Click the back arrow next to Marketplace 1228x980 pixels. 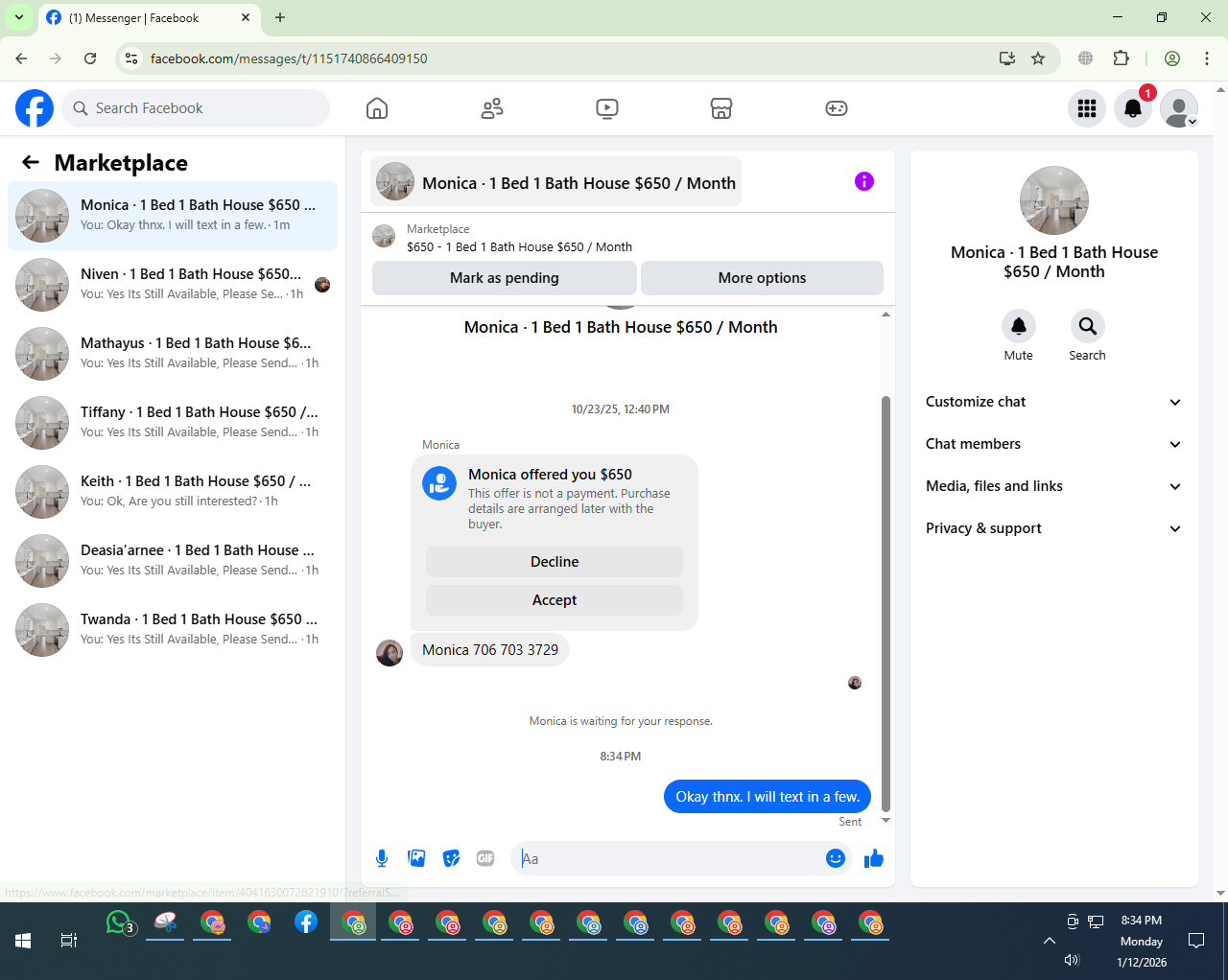point(31,162)
